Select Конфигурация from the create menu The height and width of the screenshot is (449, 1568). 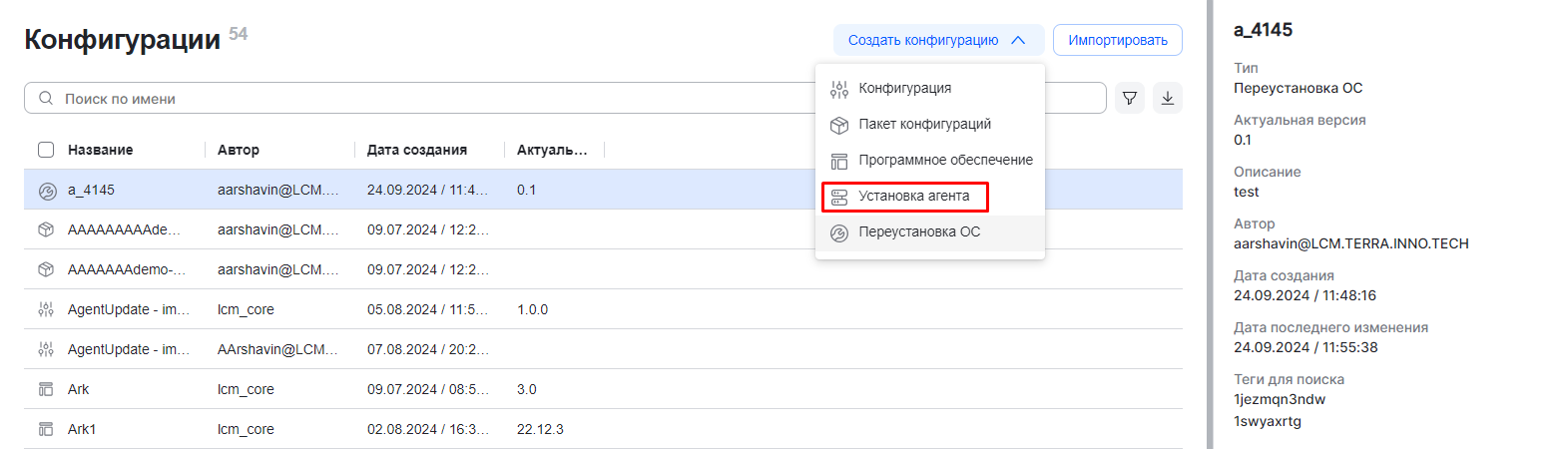click(904, 88)
